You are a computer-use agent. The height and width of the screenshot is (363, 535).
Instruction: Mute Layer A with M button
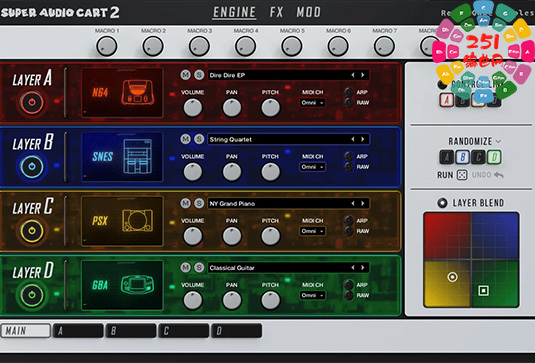tap(186, 75)
